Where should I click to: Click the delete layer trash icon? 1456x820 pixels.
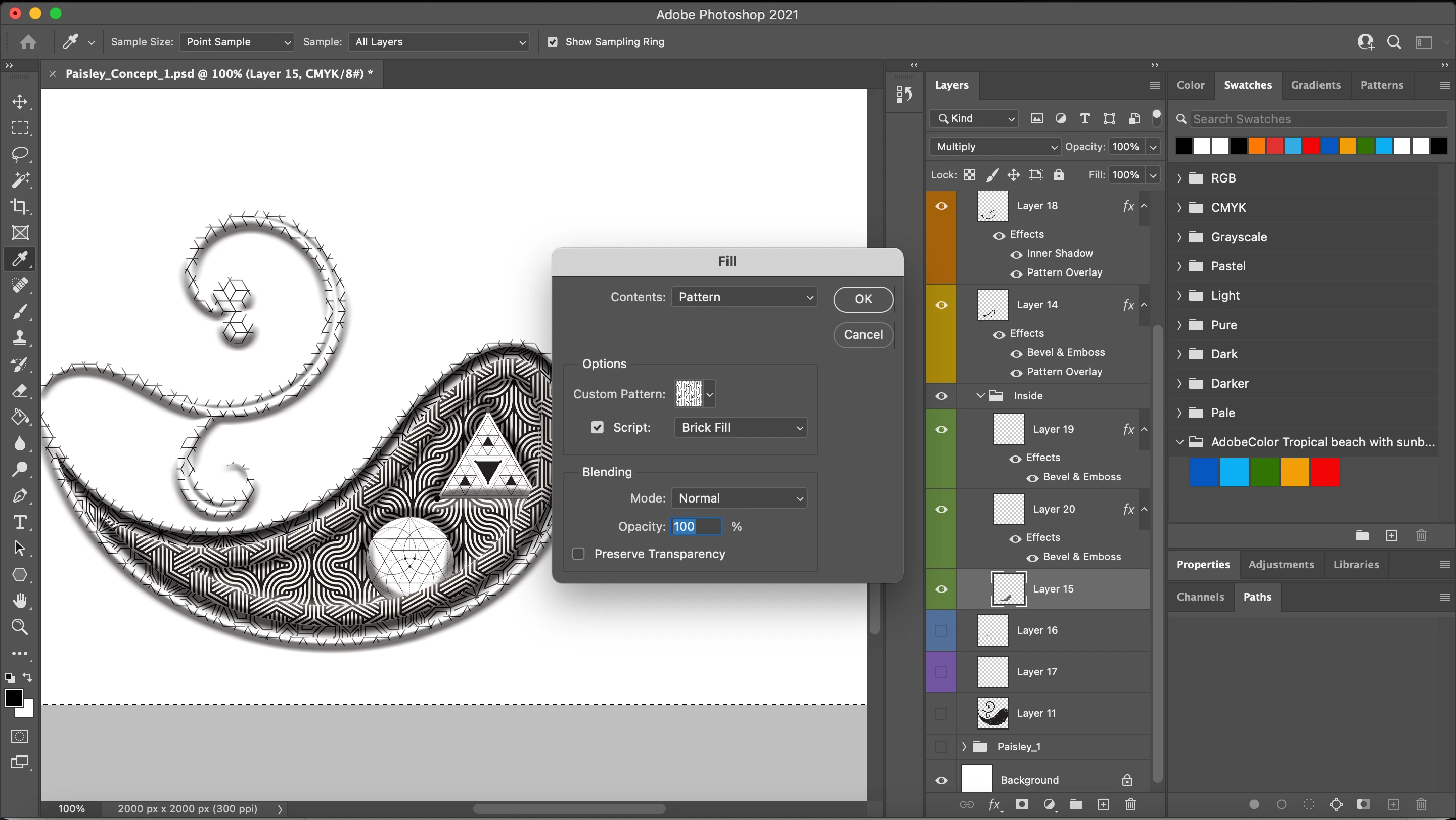[1130, 804]
